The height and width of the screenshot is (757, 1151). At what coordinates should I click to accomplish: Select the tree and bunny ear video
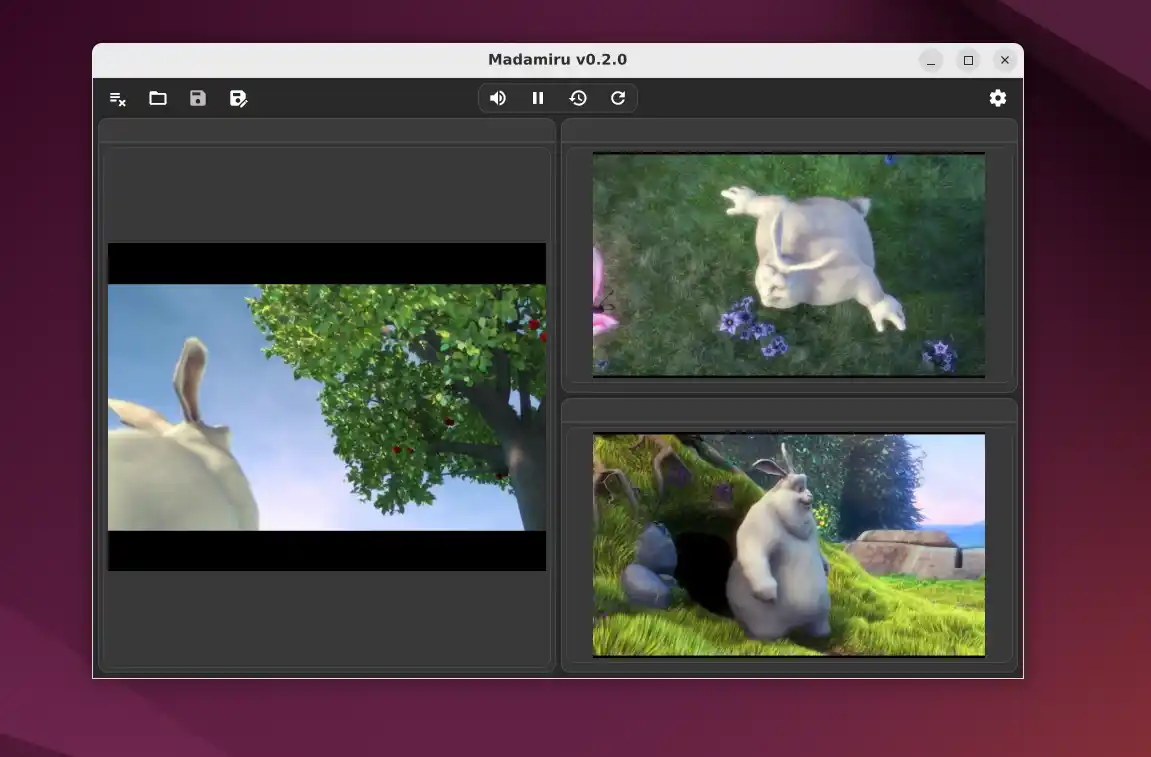(x=327, y=407)
